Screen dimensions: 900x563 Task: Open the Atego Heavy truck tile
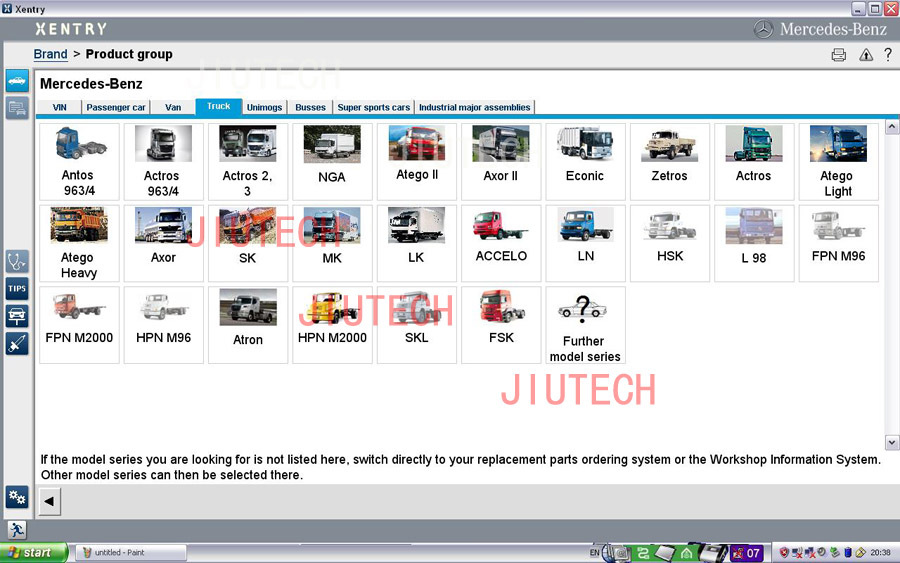click(x=79, y=243)
